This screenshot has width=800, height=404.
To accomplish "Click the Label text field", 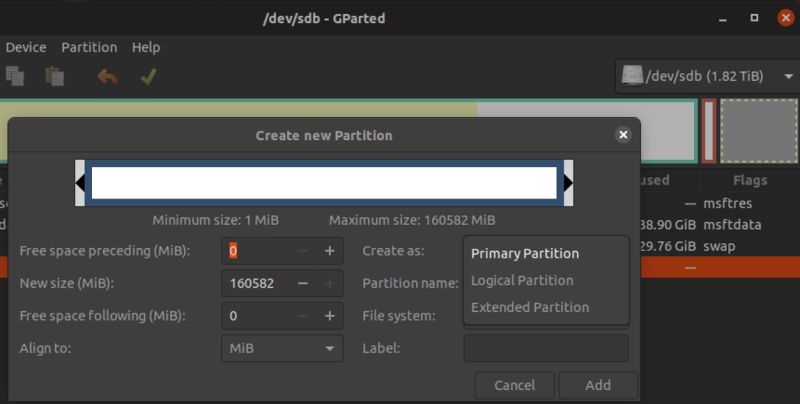I will (546, 348).
